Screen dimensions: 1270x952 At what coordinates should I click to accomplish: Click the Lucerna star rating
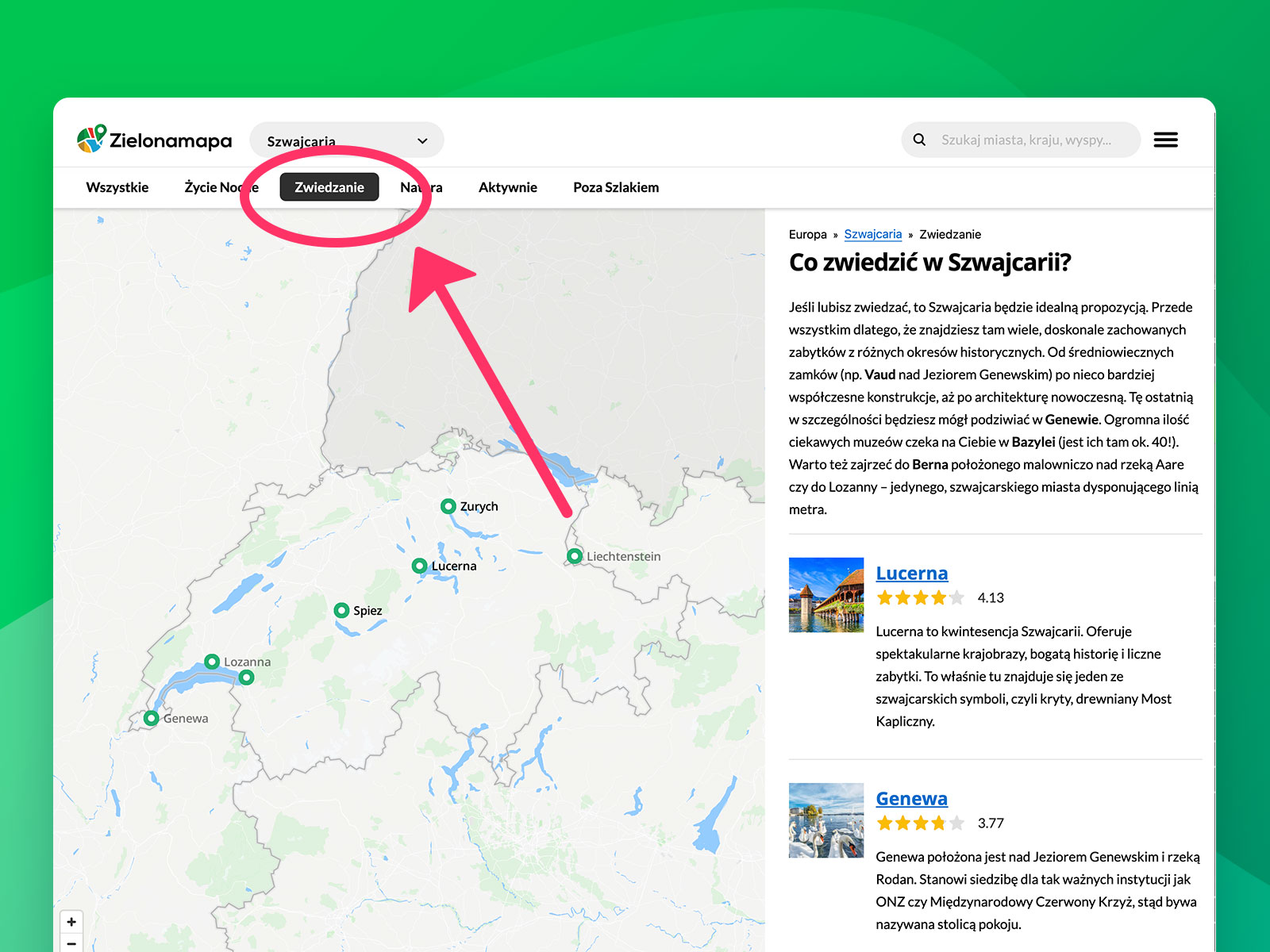(x=920, y=597)
